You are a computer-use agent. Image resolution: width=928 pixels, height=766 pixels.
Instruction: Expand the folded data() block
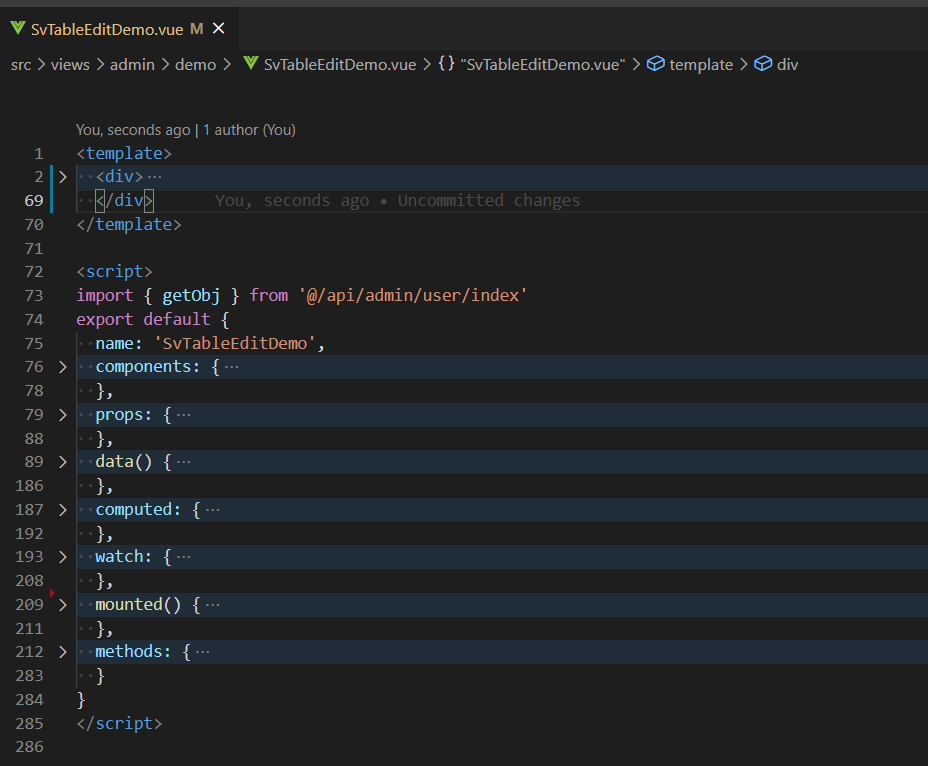pyautogui.click(x=63, y=462)
